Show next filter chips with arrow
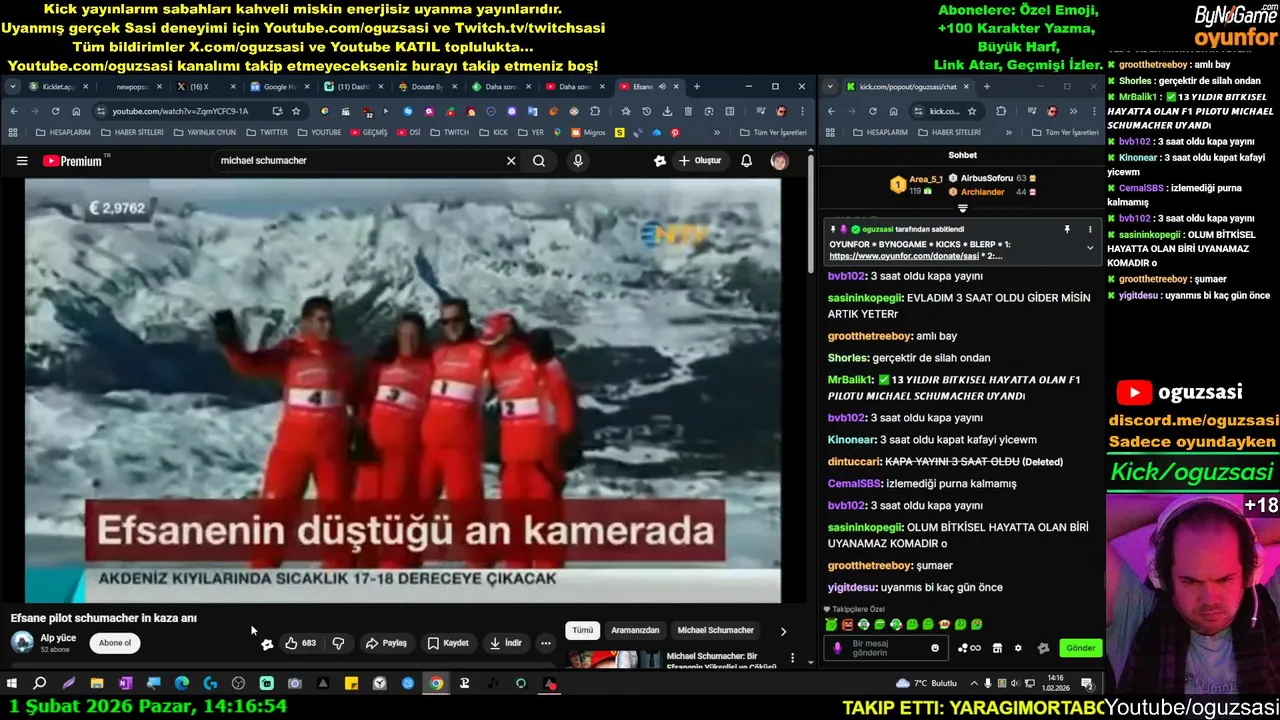The image size is (1280, 720). point(783,631)
